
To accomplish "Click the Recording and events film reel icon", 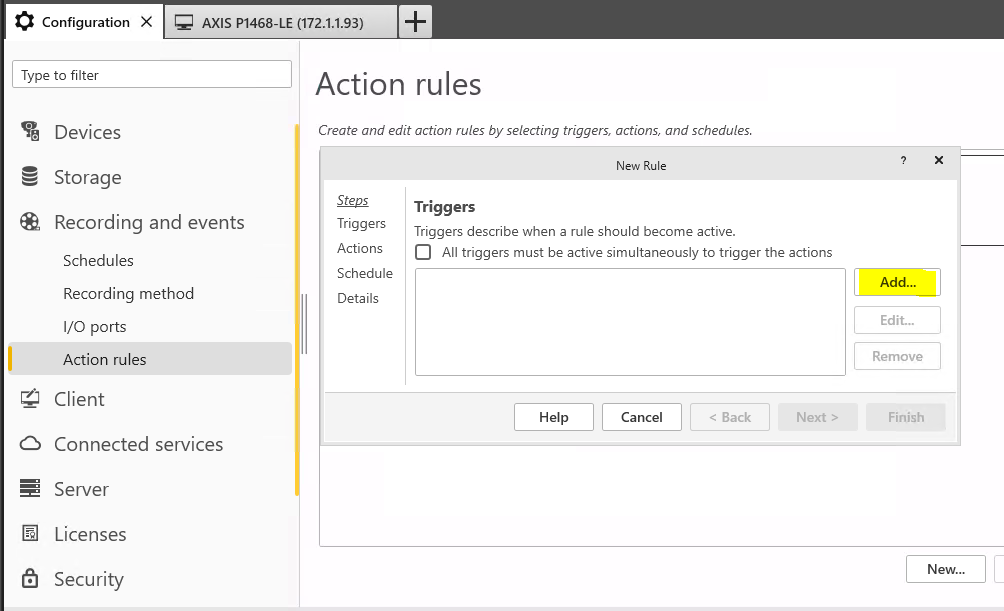I will (x=30, y=222).
